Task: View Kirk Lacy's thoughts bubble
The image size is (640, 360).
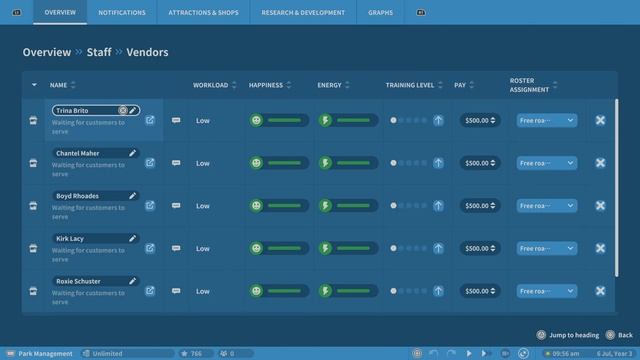Action: click(176, 248)
